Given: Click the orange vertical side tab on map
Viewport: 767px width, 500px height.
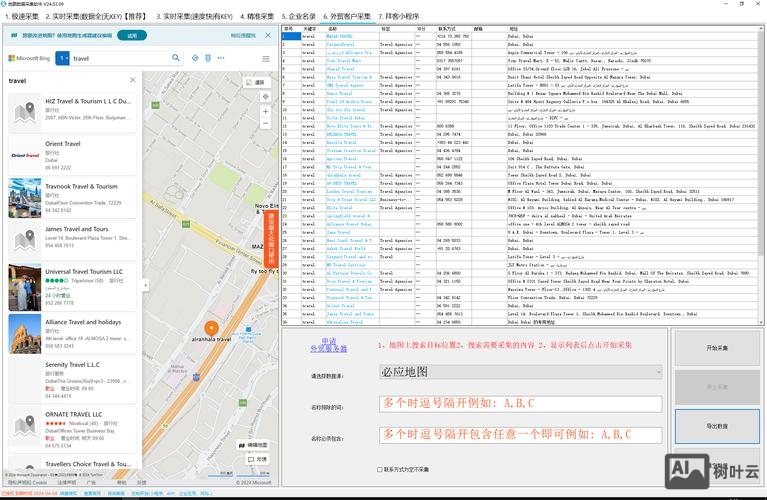Looking at the screenshot, I should point(271,239).
